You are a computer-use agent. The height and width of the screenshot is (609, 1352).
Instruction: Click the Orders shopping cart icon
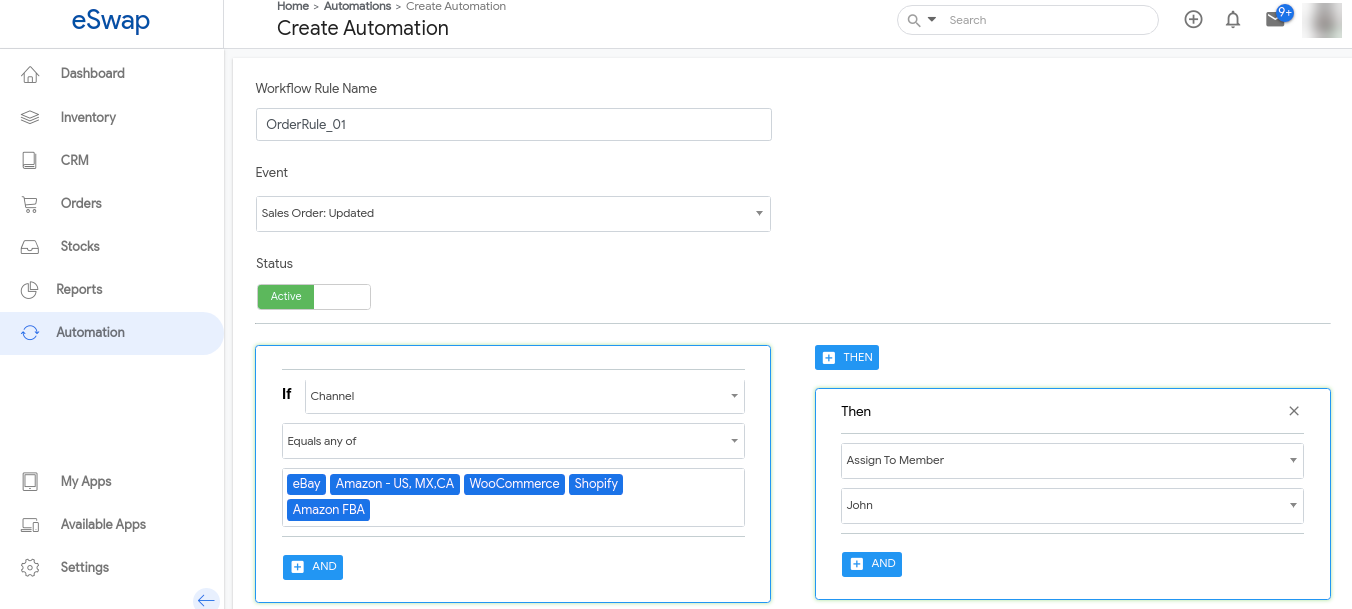coord(30,203)
